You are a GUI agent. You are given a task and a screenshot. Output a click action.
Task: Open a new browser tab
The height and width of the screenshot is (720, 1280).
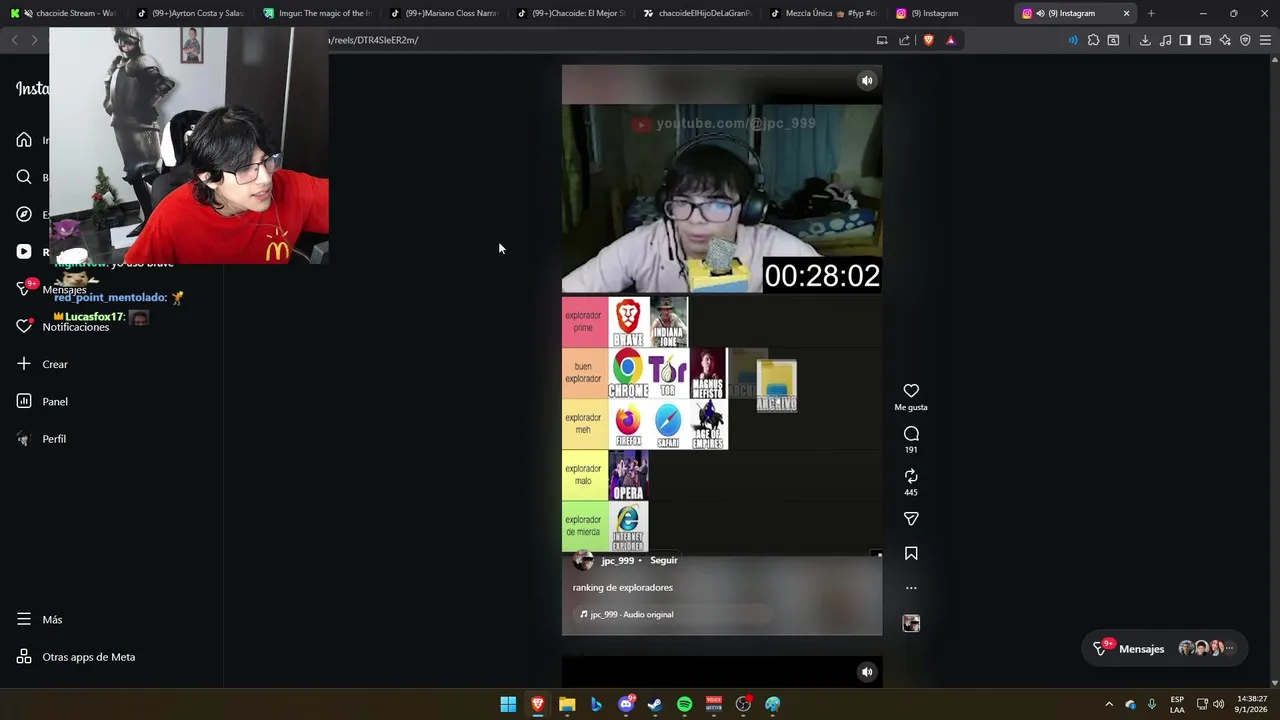(x=1151, y=13)
